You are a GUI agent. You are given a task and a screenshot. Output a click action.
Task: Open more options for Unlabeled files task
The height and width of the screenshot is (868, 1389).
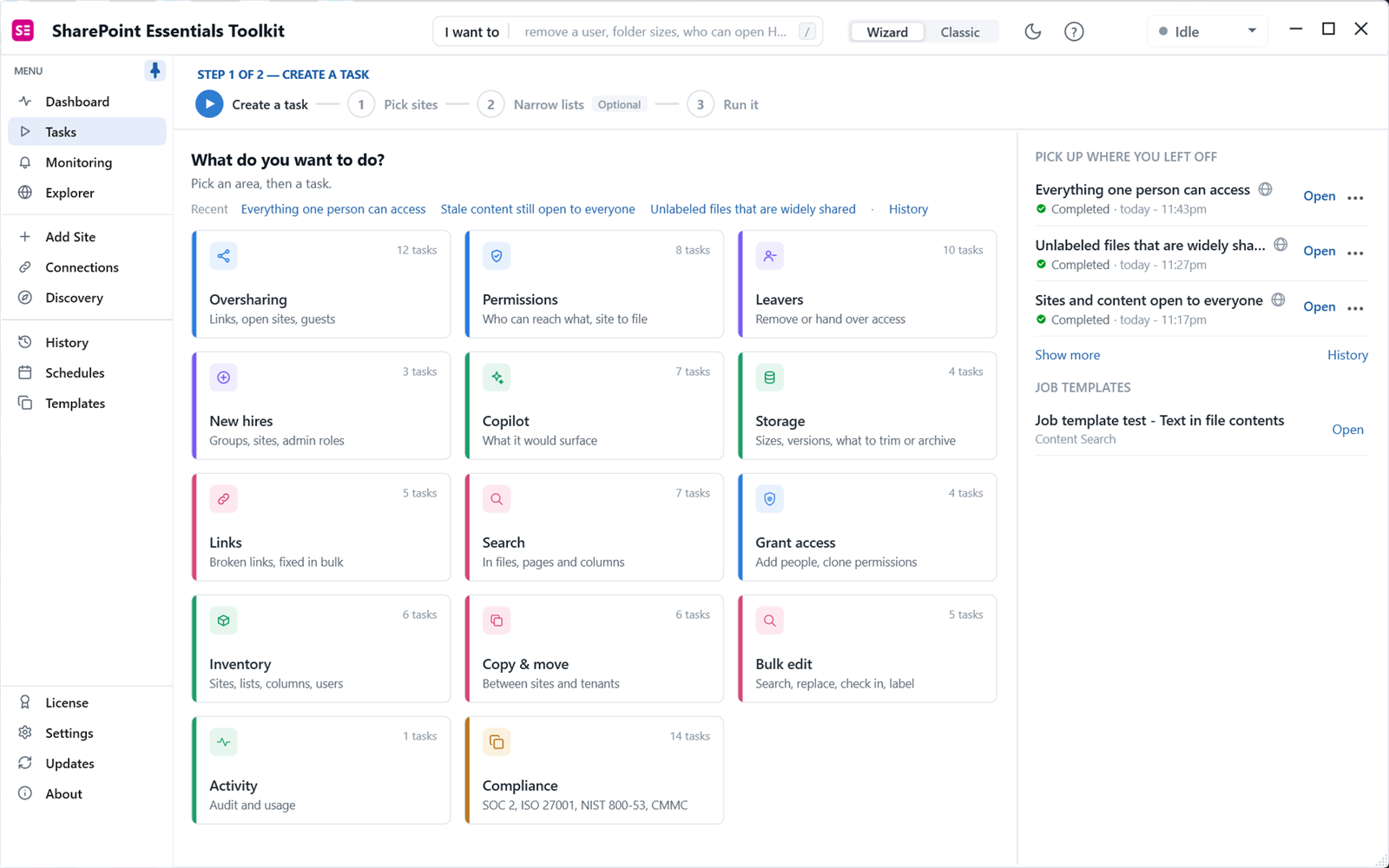1355,253
